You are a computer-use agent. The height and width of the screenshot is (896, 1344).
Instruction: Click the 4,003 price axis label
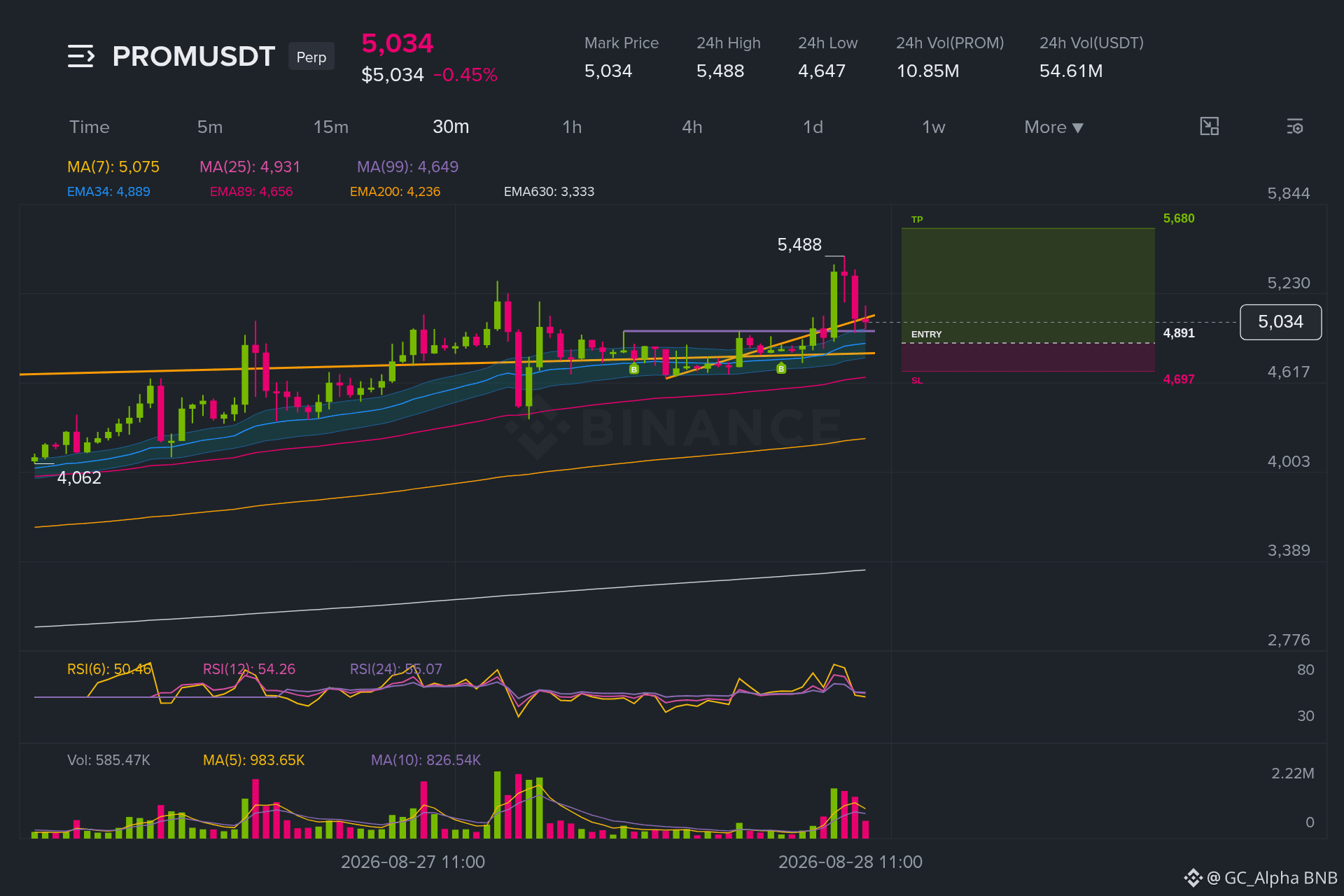coord(1289,462)
